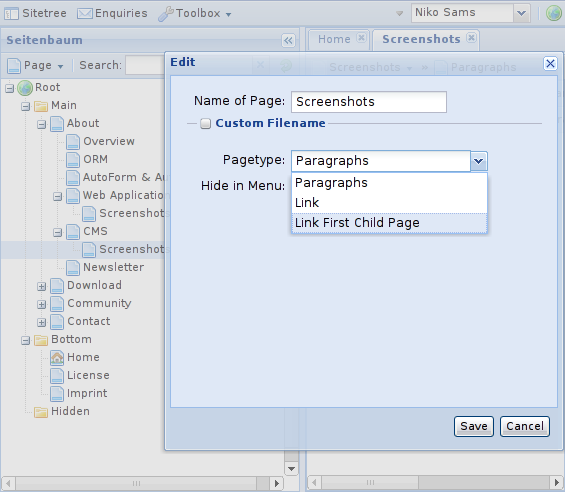Open the Pagetype dropdown arrow
The height and width of the screenshot is (492, 565).
click(479, 161)
